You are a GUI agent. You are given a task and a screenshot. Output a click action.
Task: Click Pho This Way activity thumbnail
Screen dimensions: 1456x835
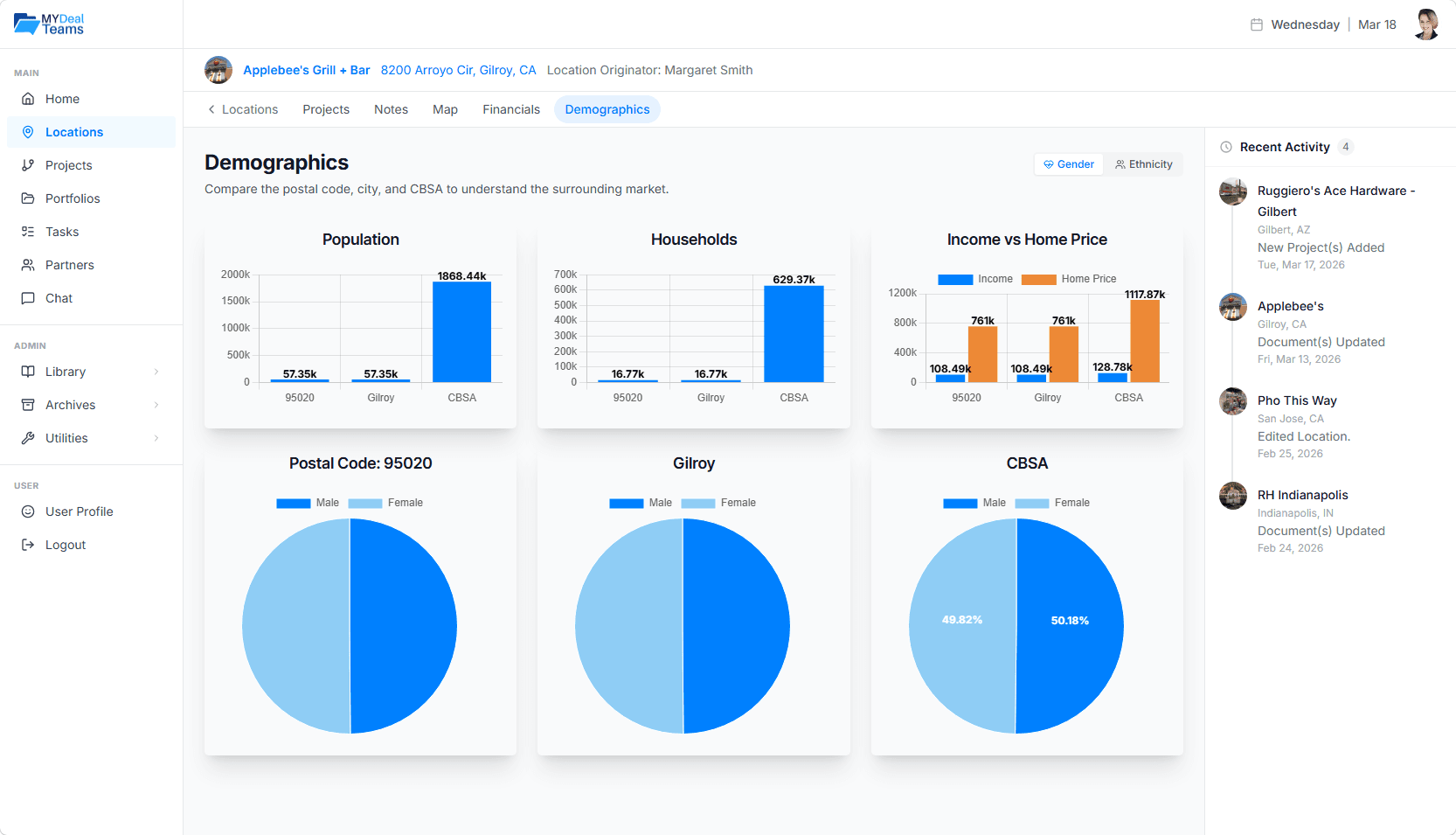(x=1233, y=401)
